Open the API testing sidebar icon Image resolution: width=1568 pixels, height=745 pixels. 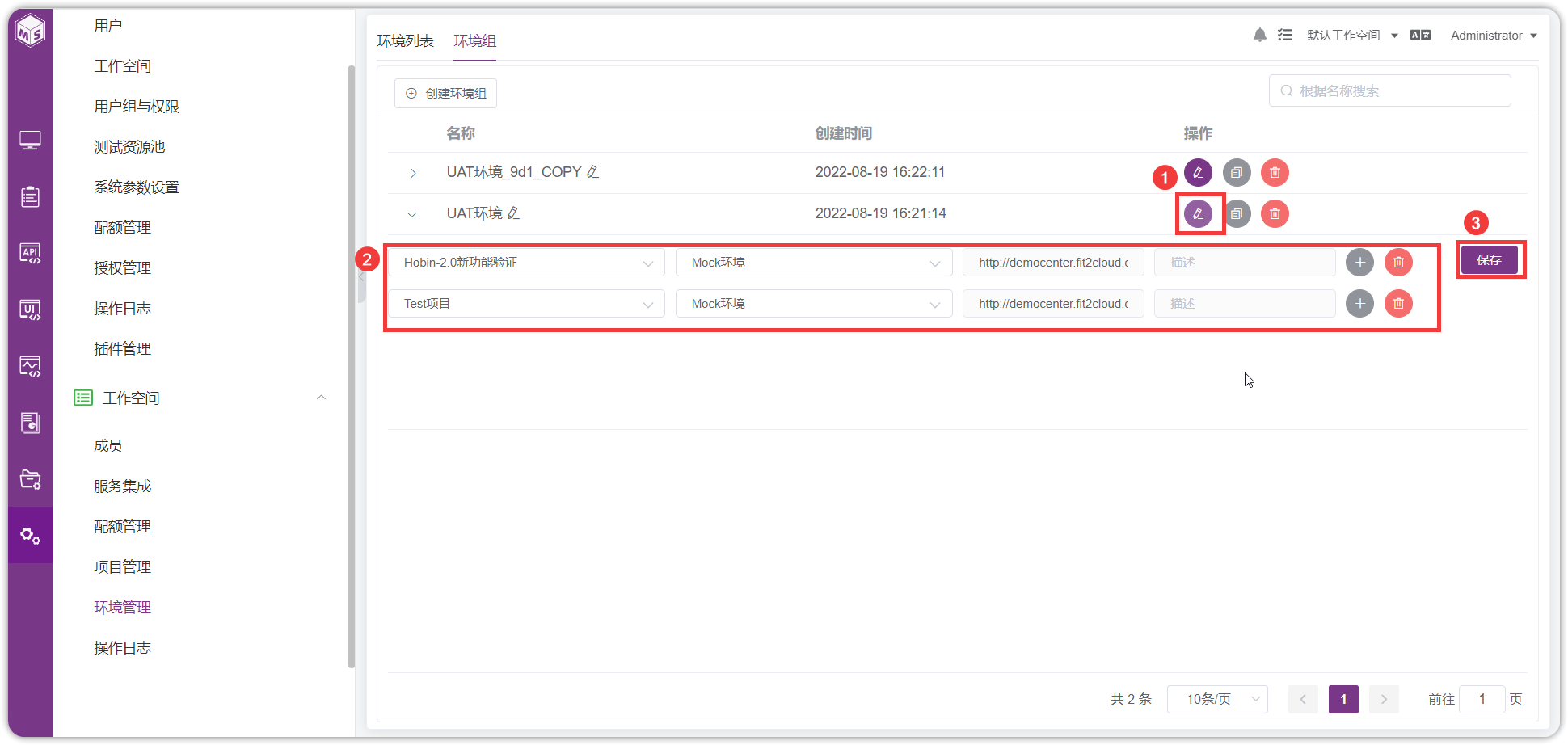coord(31,253)
